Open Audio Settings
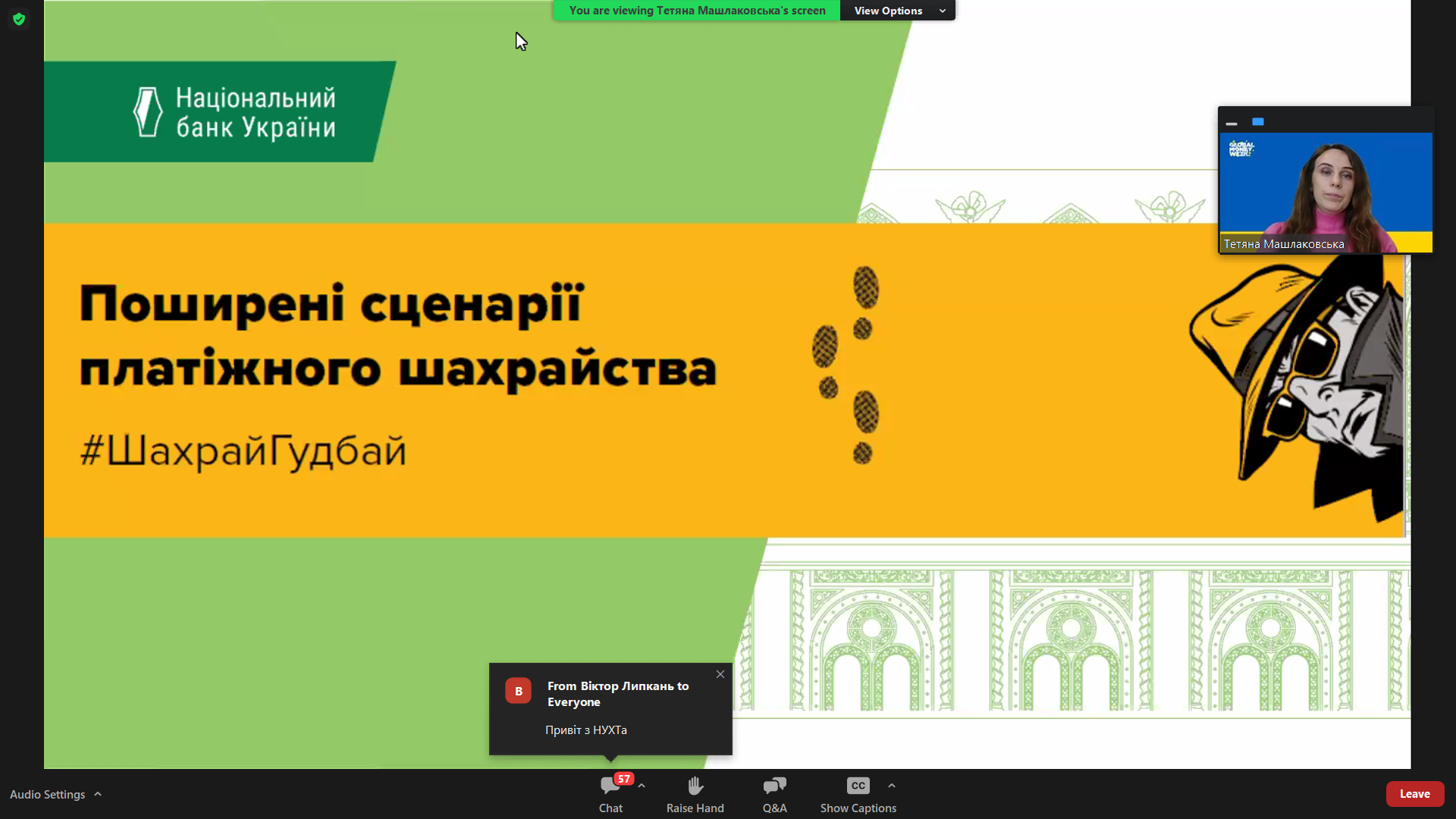This screenshot has height=819, width=1456. [x=47, y=793]
